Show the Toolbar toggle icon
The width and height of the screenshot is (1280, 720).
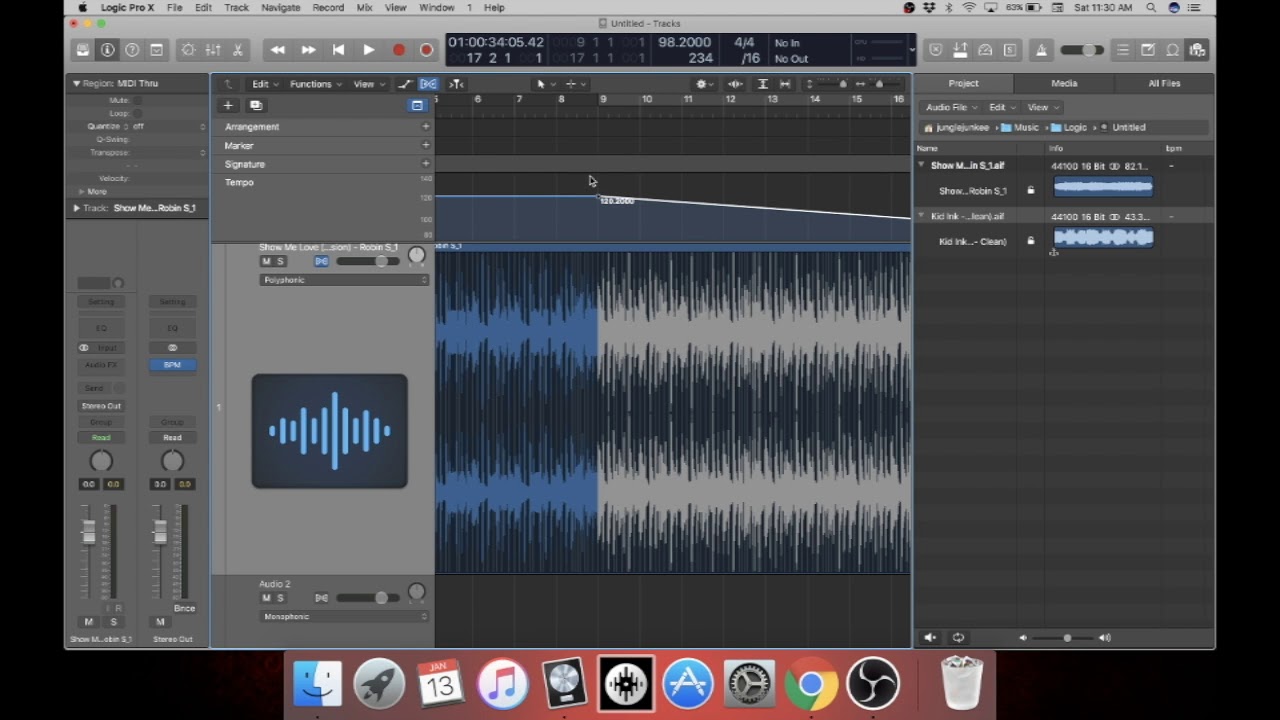tap(156, 50)
